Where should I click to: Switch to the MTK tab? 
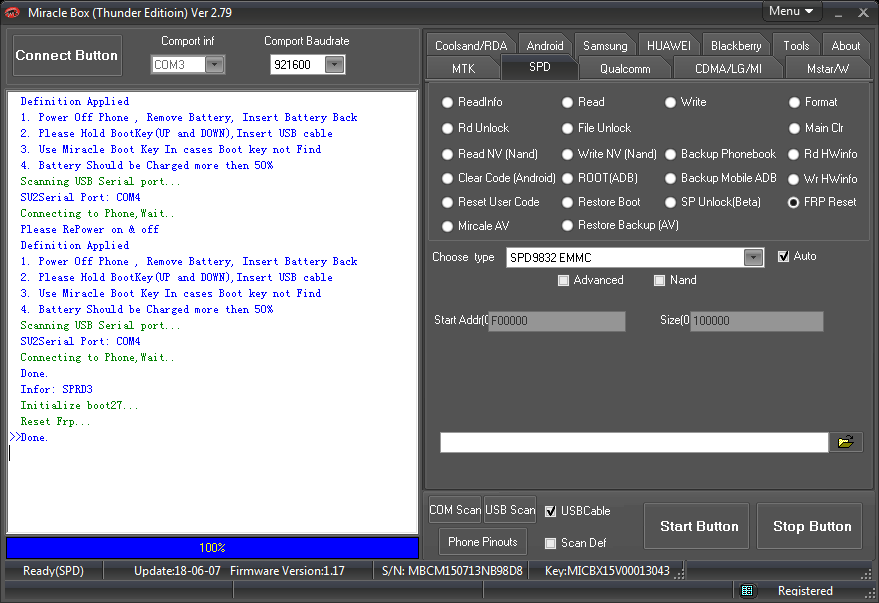[x=463, y=68]
